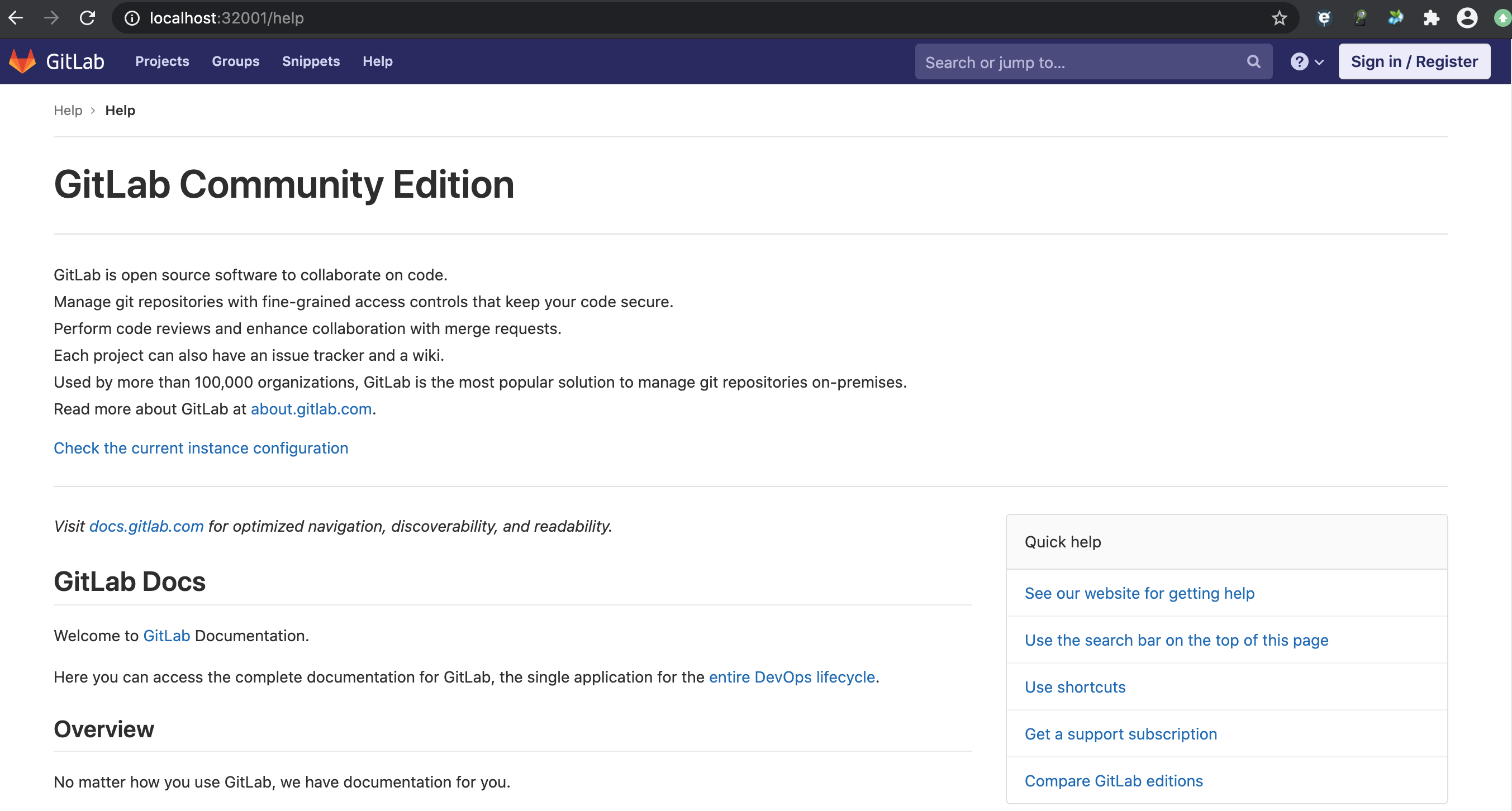1512x811 pixels.
Task: Click the page reload icon
Action: click(88, 18)
